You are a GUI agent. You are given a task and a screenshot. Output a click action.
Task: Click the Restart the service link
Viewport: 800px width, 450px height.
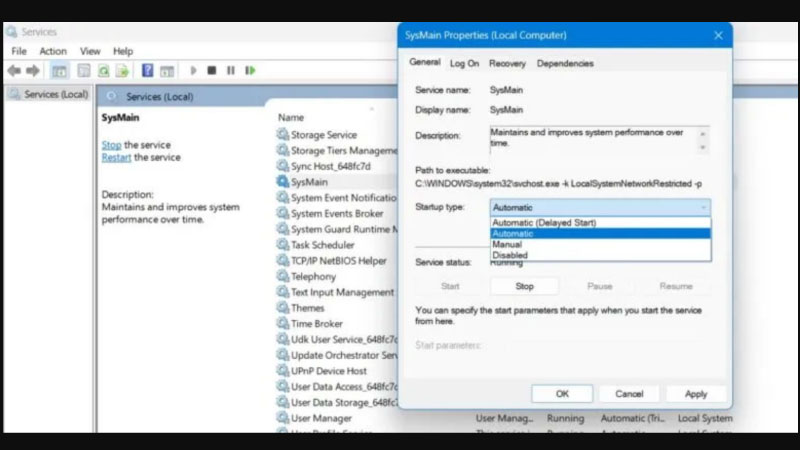pos(116,158)
